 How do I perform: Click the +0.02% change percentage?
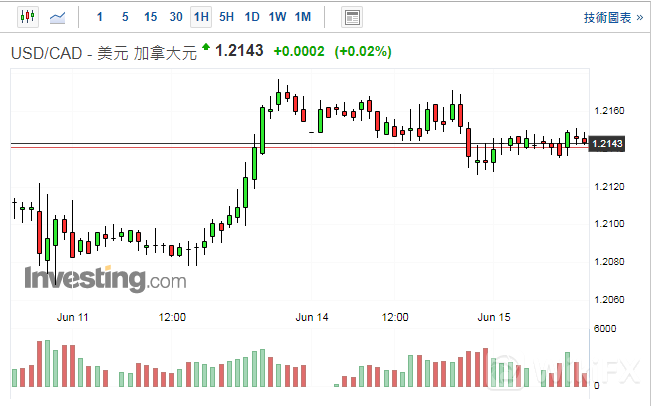(x=363, y=51)
